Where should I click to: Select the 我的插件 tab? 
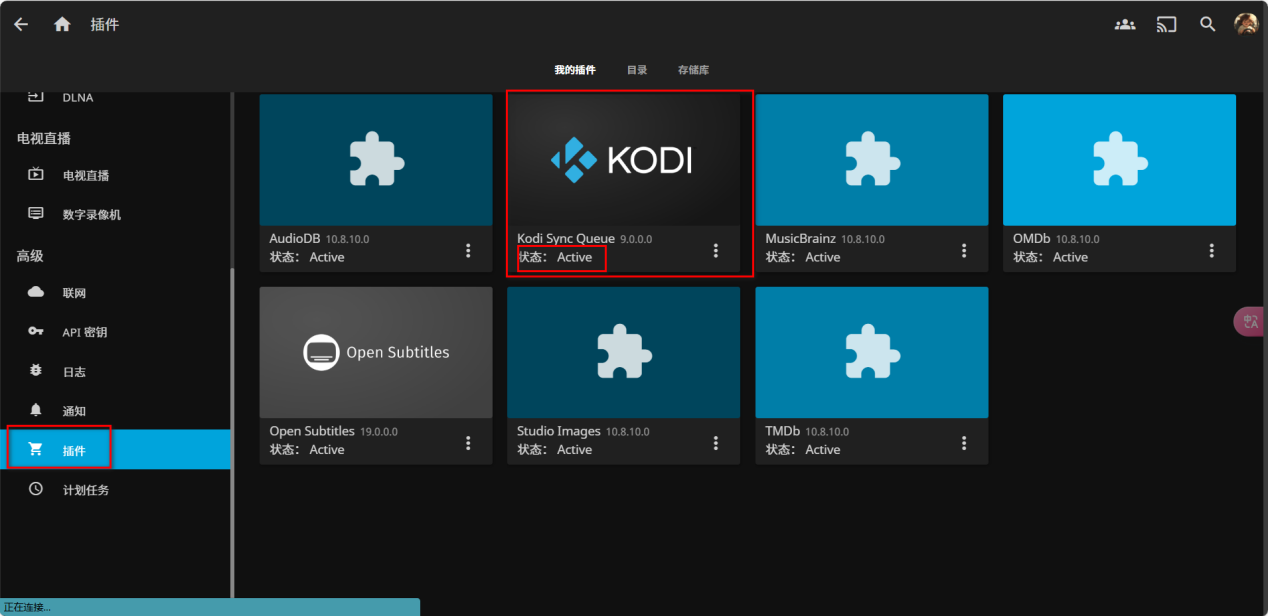(x=575, y=70)
